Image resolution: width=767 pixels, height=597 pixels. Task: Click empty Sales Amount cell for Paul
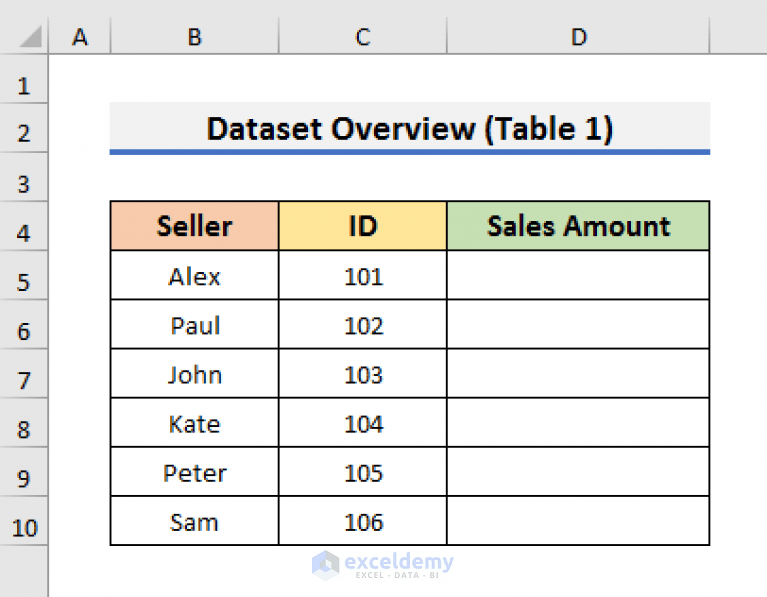point(578,324)
